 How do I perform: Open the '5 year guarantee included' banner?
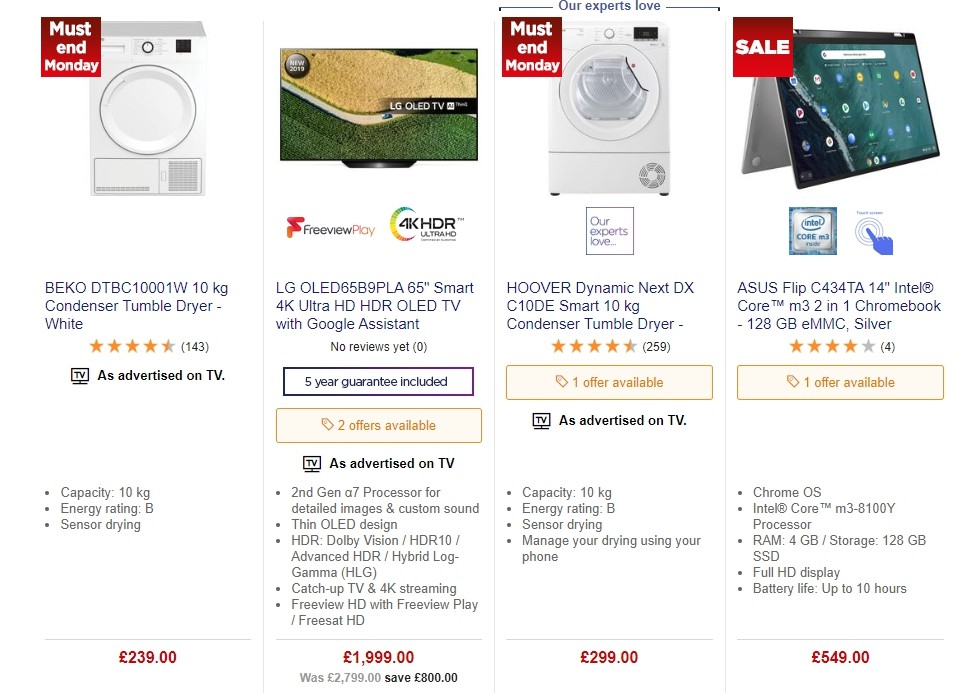(x=378, y=381)
